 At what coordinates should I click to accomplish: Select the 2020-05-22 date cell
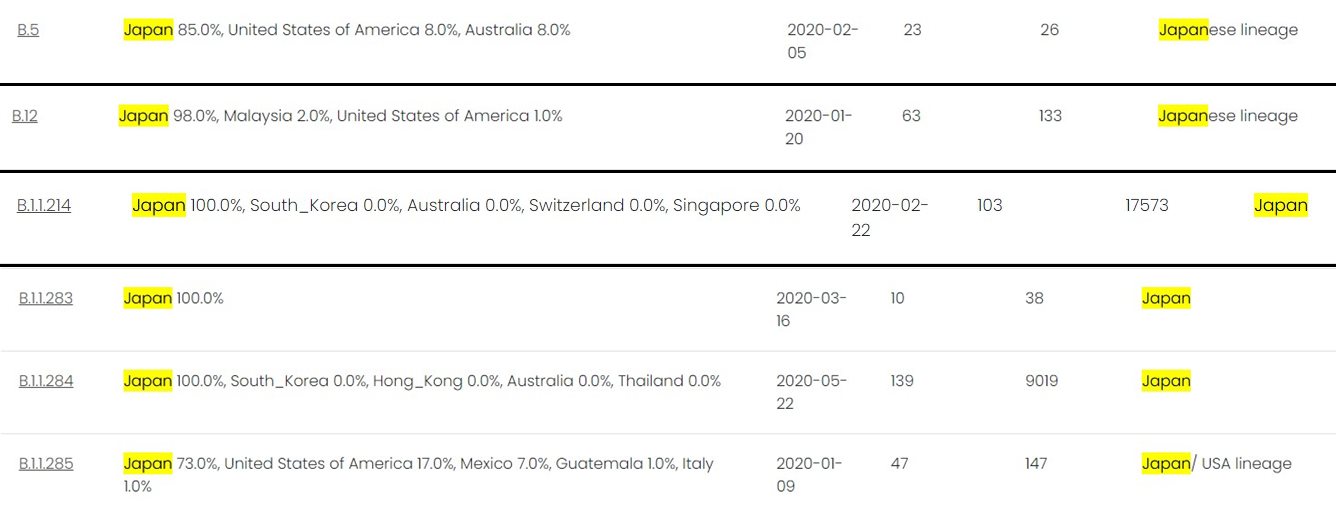tap(811, 392)
